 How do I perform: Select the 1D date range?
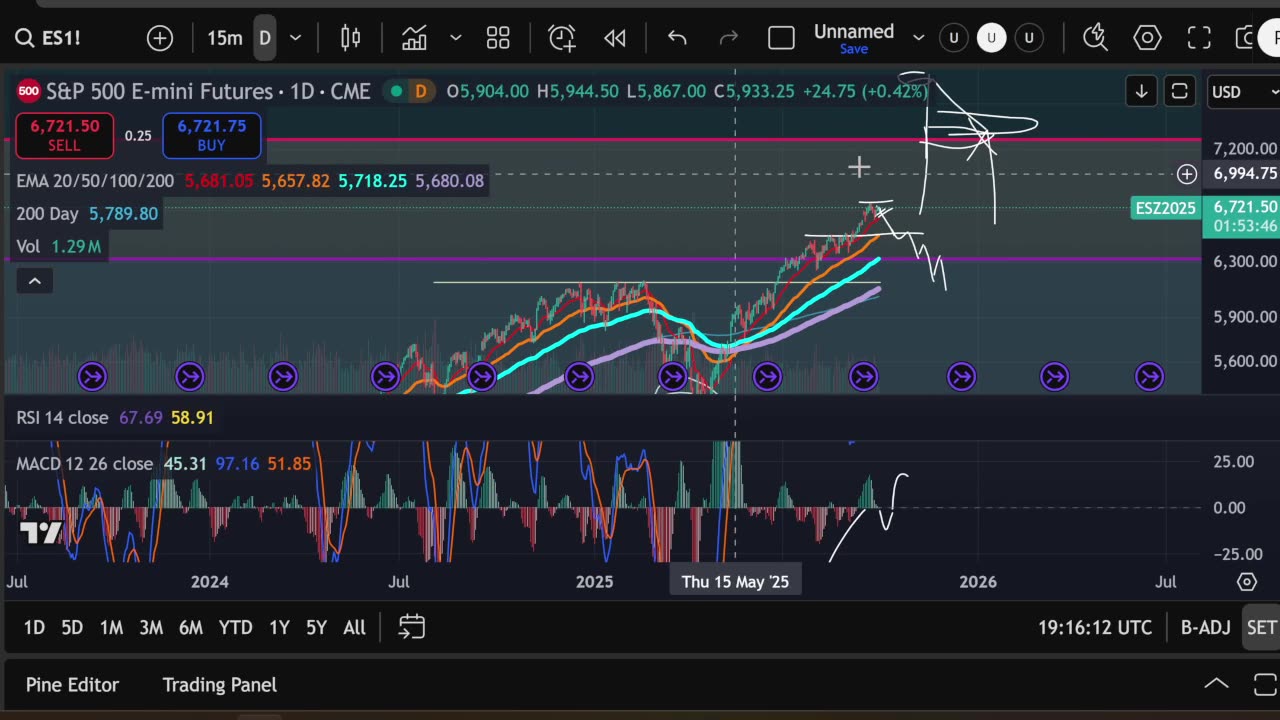(x=34, y=627)
